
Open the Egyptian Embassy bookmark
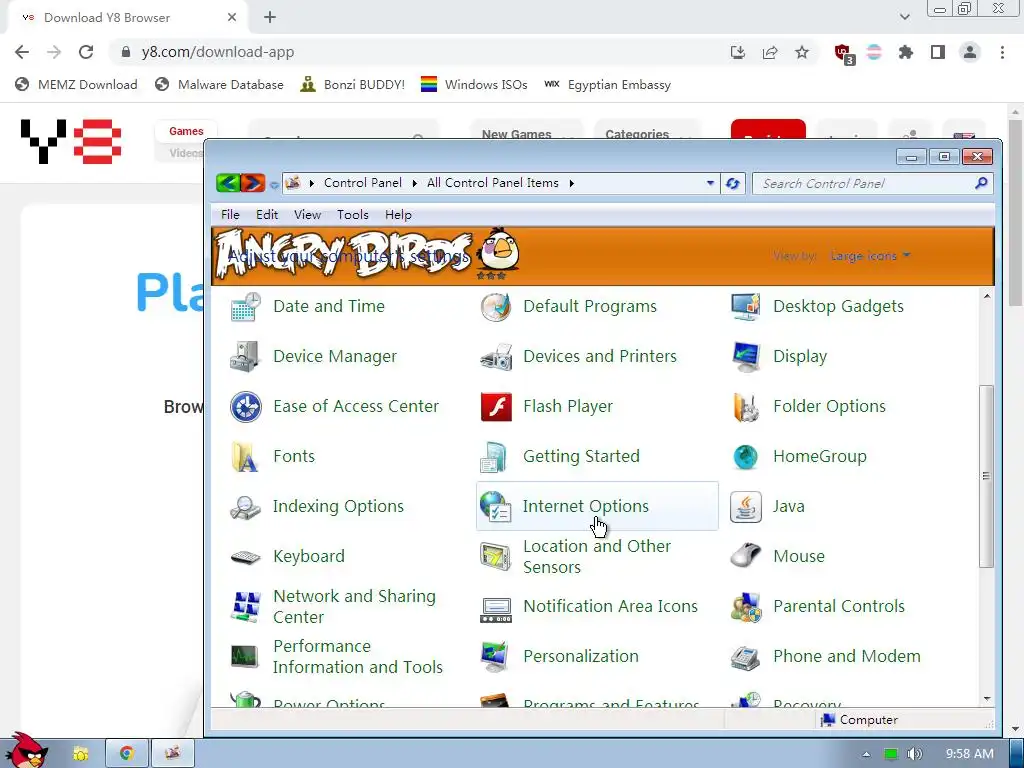tap(607, 85)
